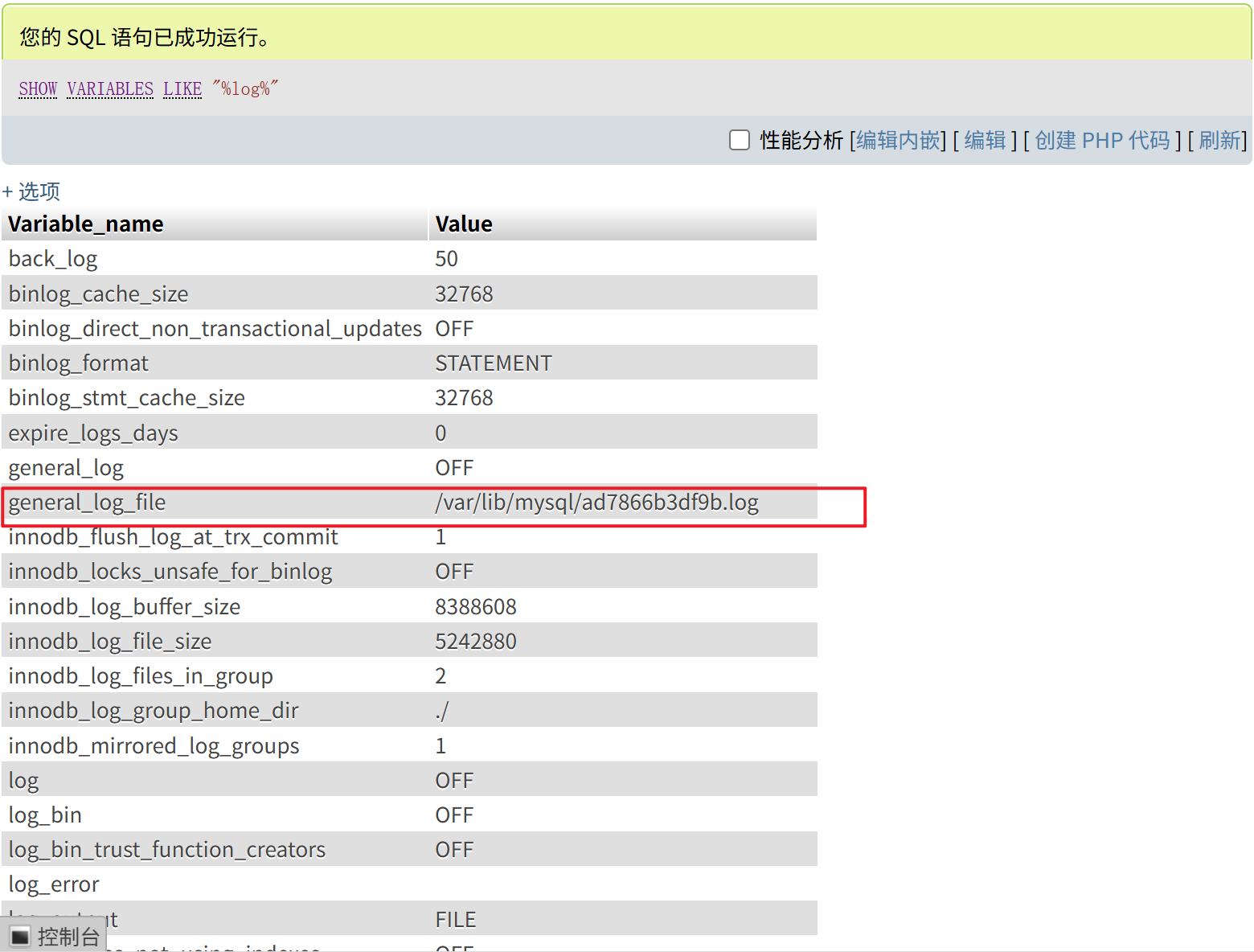The image size is (1254, 952).
Task: Refresh the query with the 刷新 link
Action: click(1219, 140)
